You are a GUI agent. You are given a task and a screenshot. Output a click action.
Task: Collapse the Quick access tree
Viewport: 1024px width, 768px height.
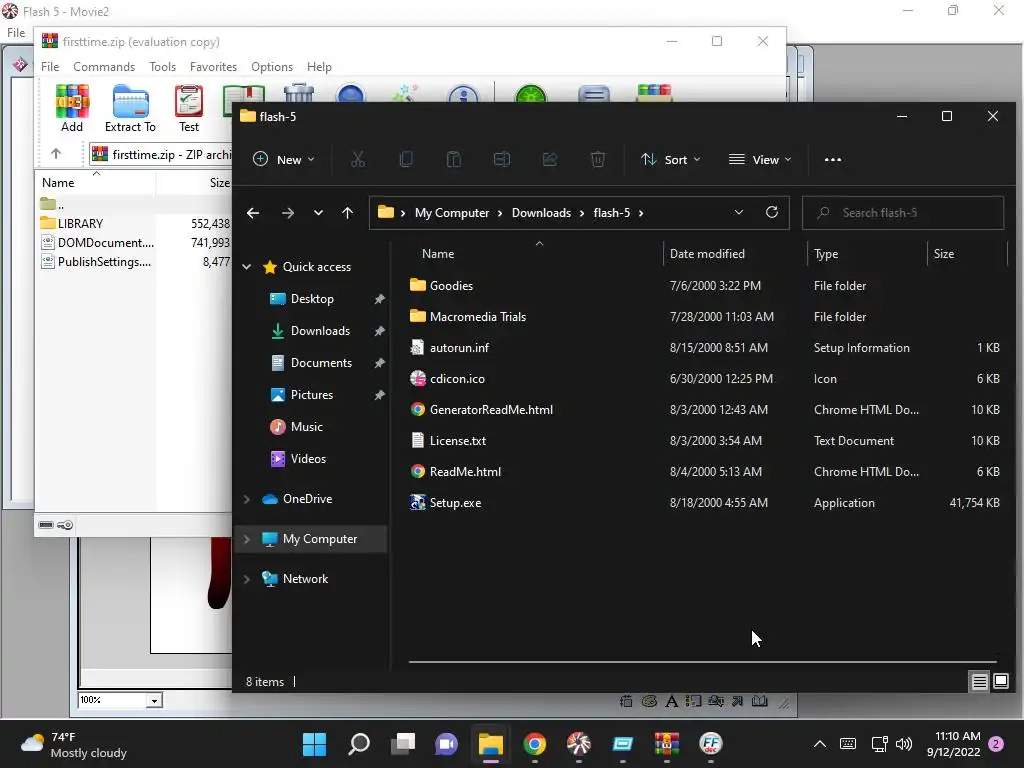pyautogui.click(x=247, y=266)
